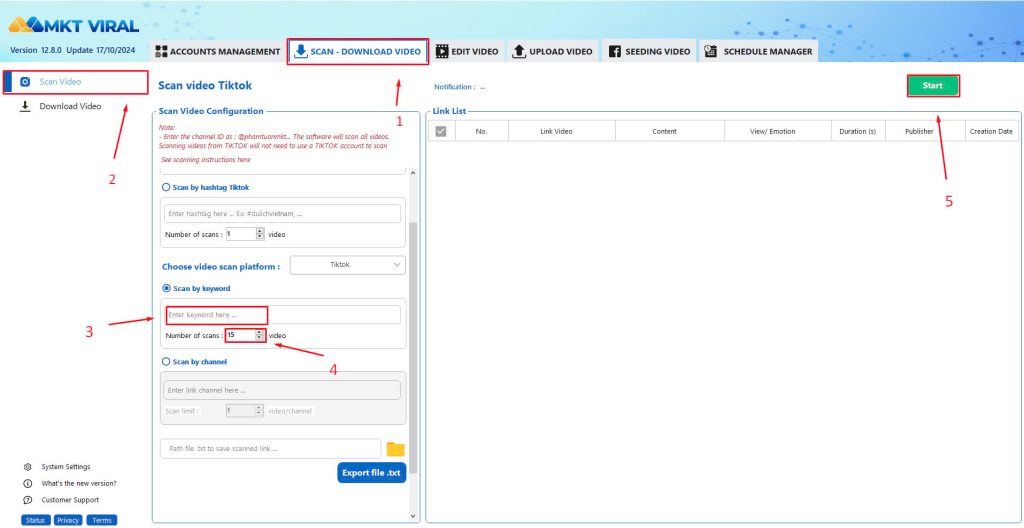Click the Customer Support chat icon
The height and width of the screenshot is (528, 1024).
click(x=27, y=501)
